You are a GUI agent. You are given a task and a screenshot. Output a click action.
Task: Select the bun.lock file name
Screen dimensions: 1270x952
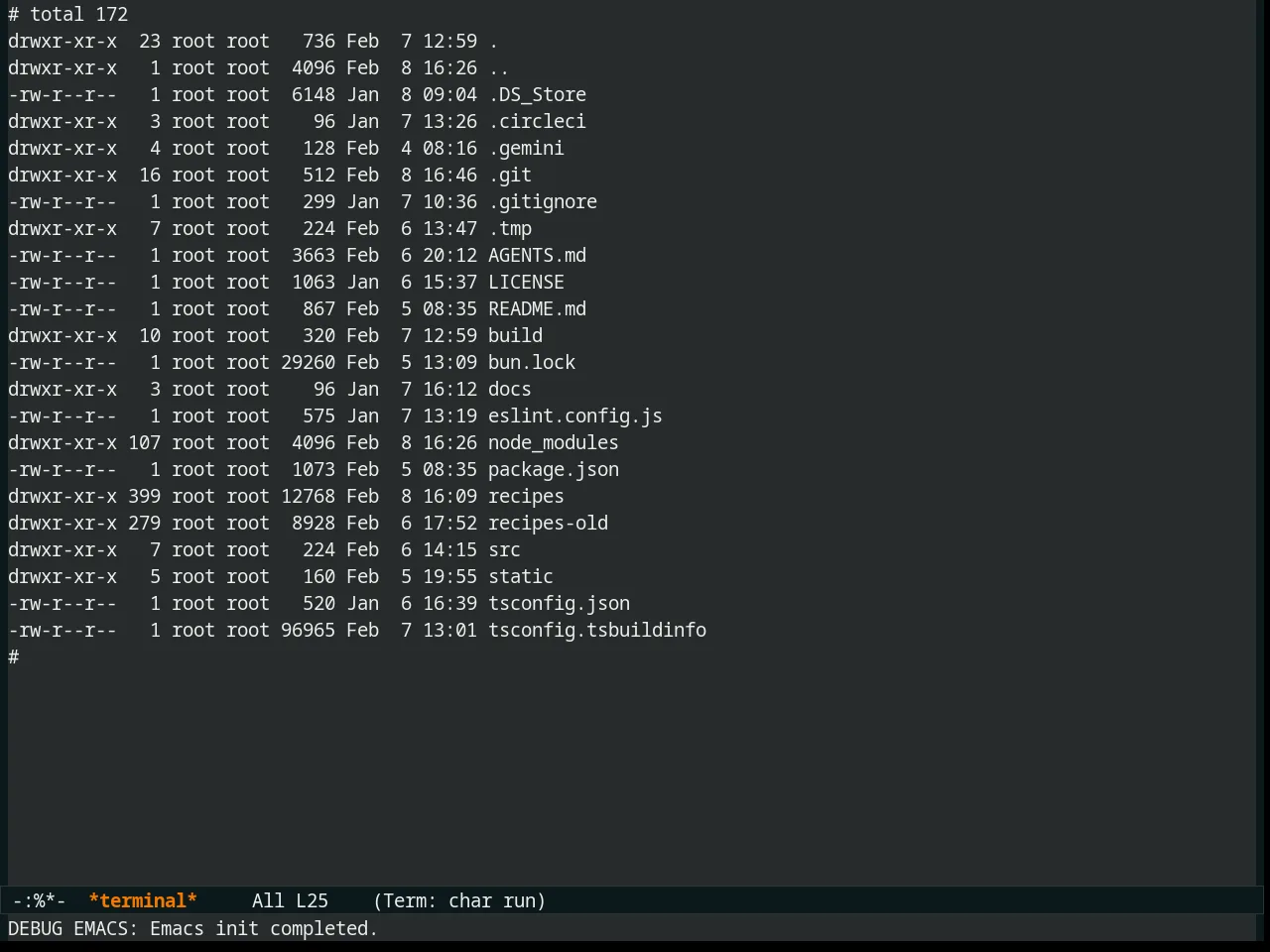pos(532,363)
